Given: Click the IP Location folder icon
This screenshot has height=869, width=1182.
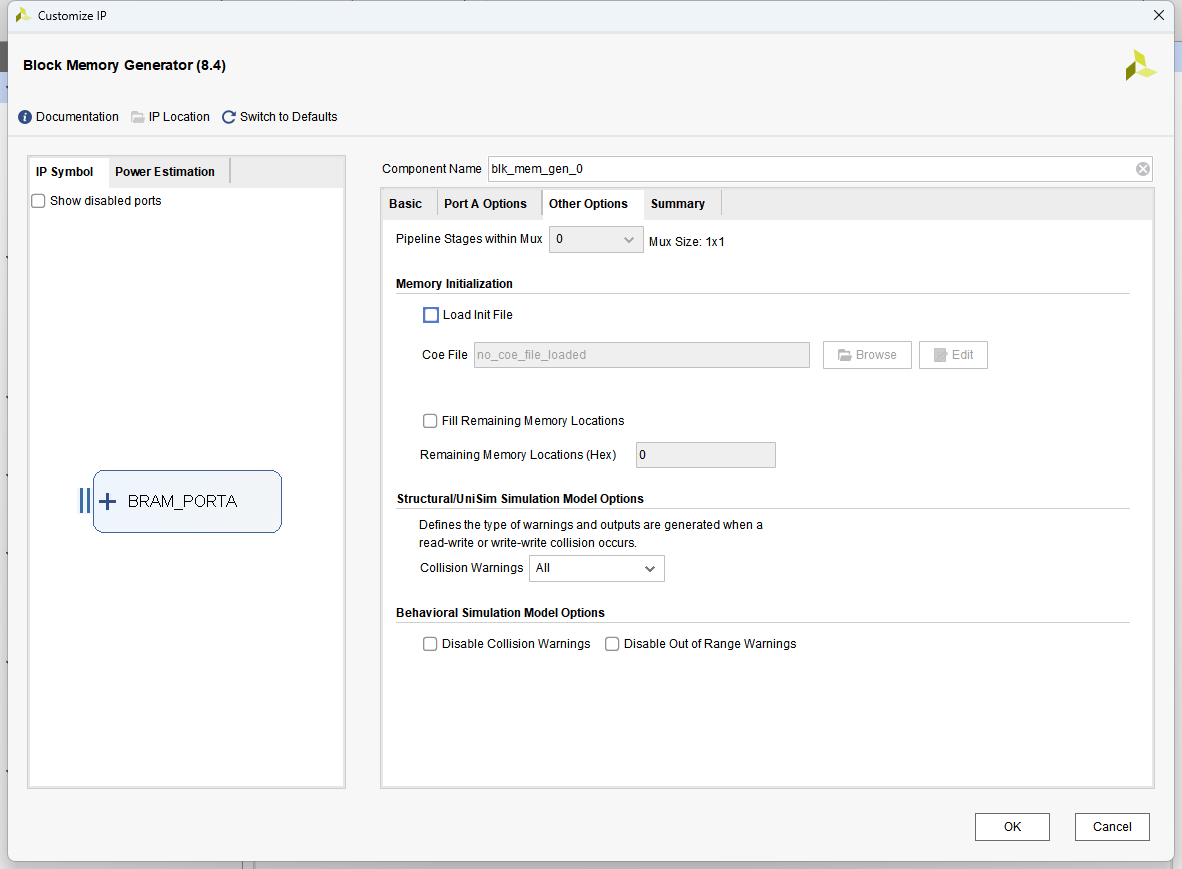Looking at the screenshot, I should (138, 117).
